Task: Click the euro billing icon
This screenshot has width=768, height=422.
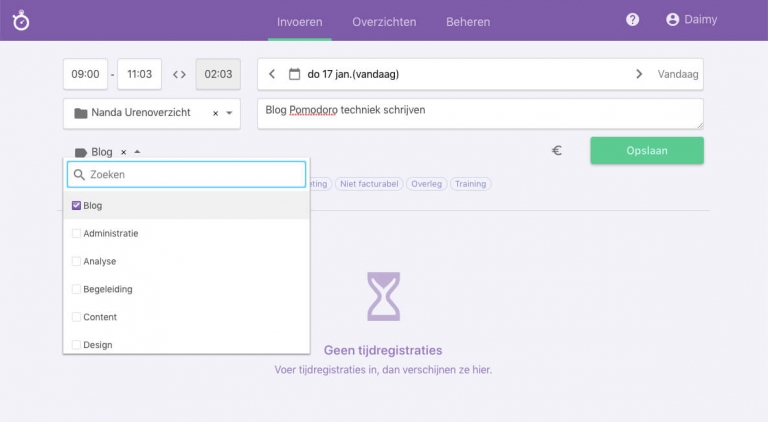Action: (x=557, y=151)
